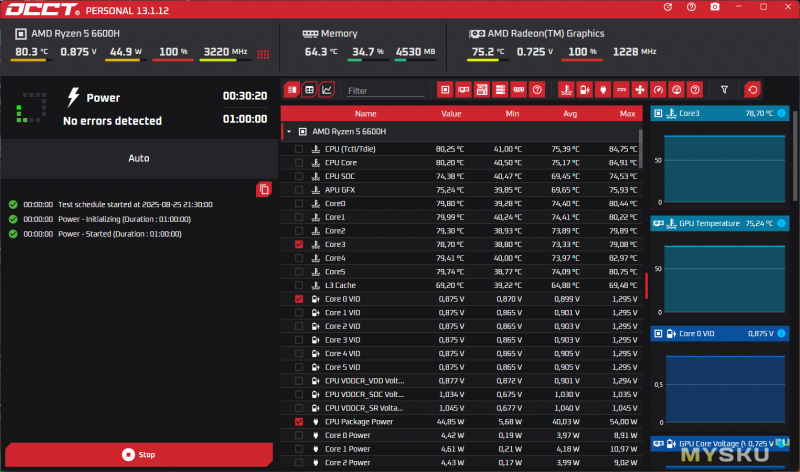
Task: Sort sensors by Value column
Action: point(451,114)
